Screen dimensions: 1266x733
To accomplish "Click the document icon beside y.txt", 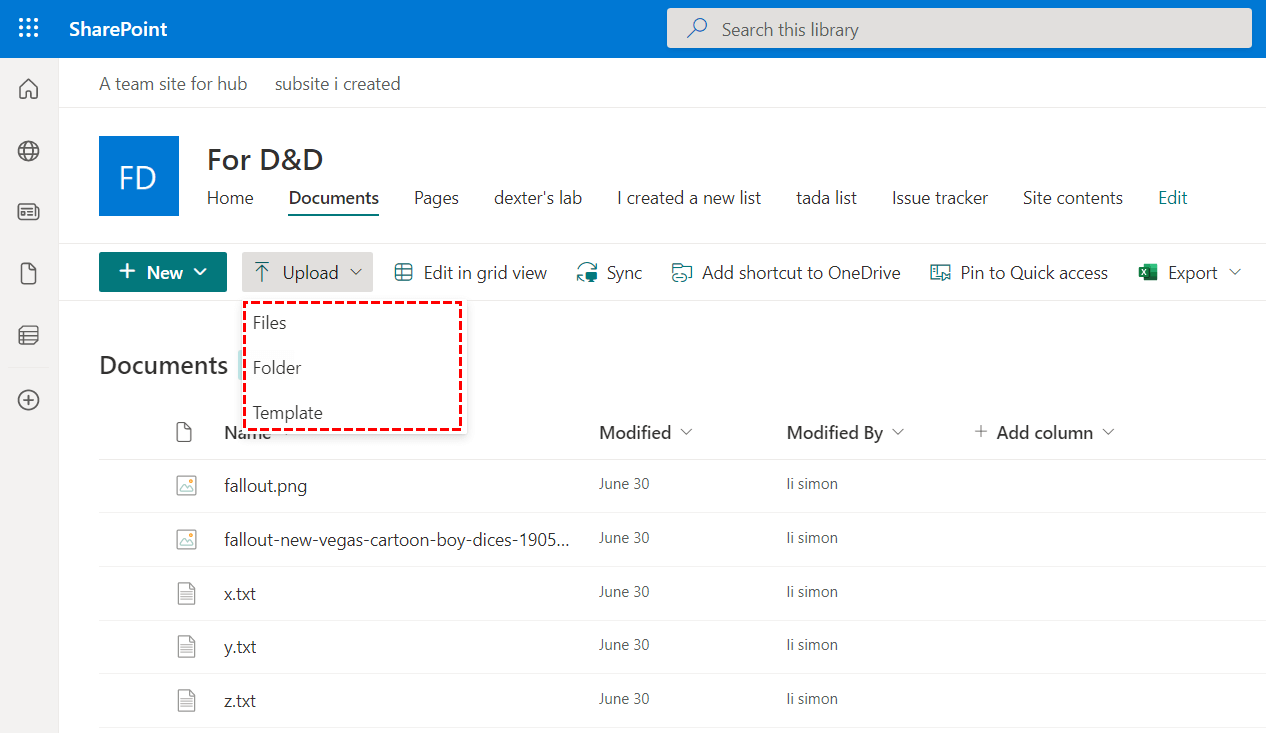I will coord(186,647).
